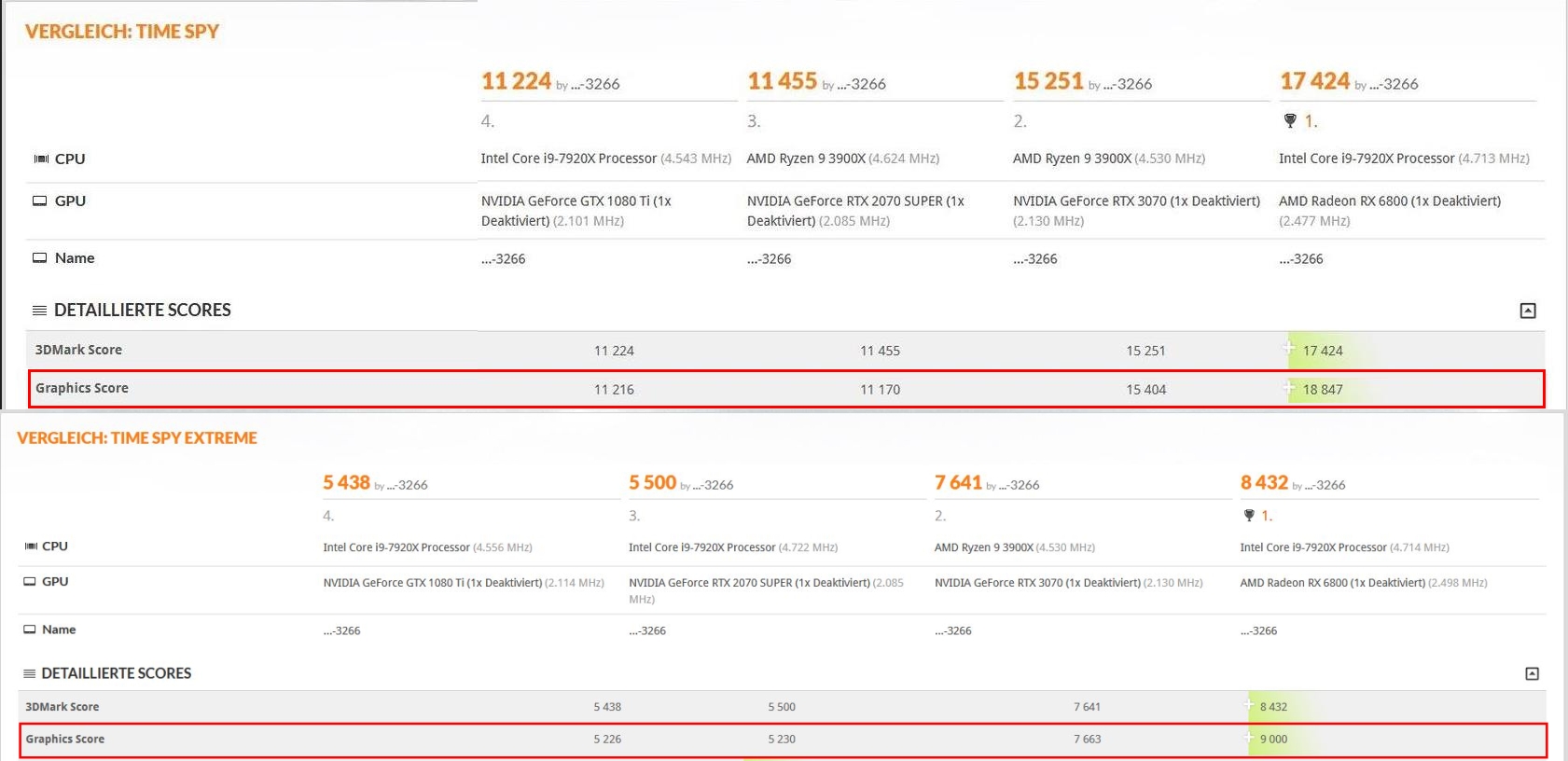
Task: Click the 3DMark Score label in Time Spy table
Action: (x=78, y=350)
